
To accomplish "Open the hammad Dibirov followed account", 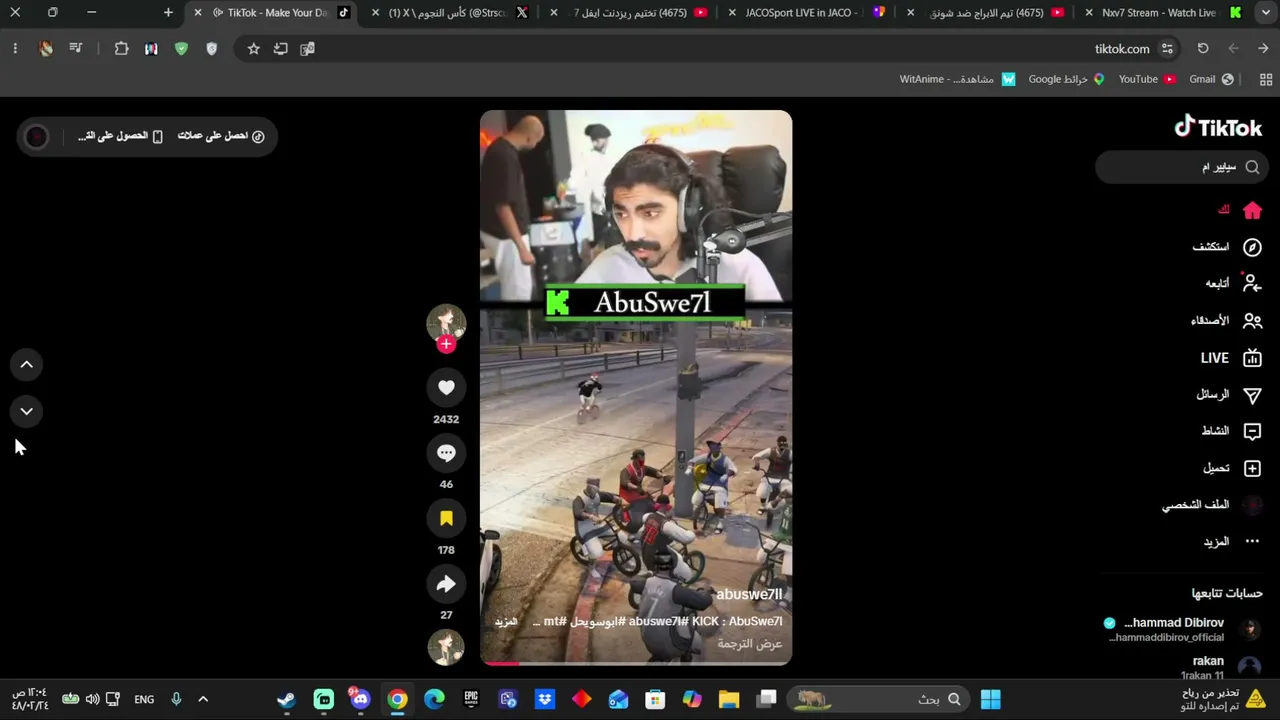I will pyautogui.click(x=1184, y=629).
